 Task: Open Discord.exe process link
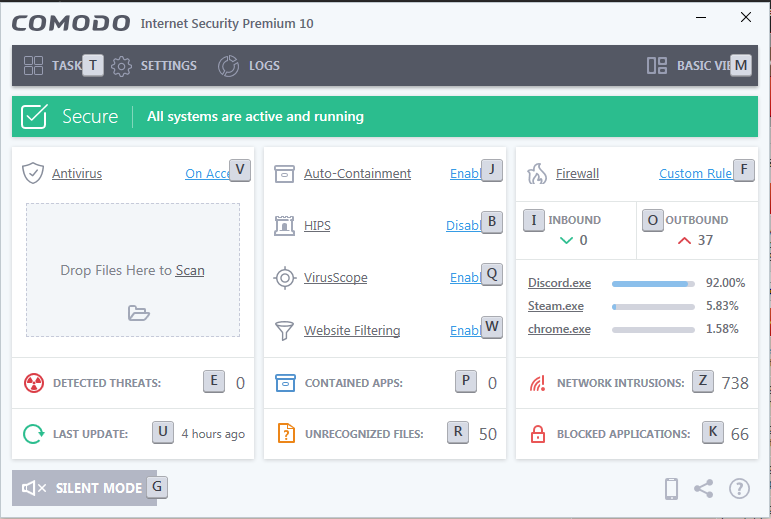pos(560,283)
